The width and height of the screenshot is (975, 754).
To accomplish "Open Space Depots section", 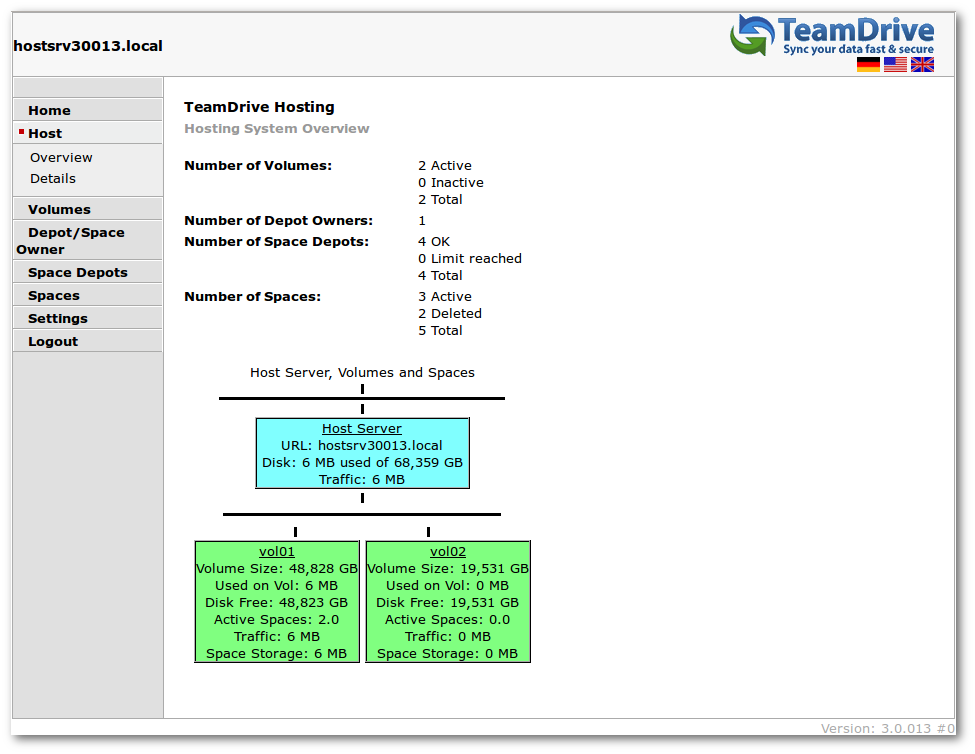I will [x=78, y=273].
